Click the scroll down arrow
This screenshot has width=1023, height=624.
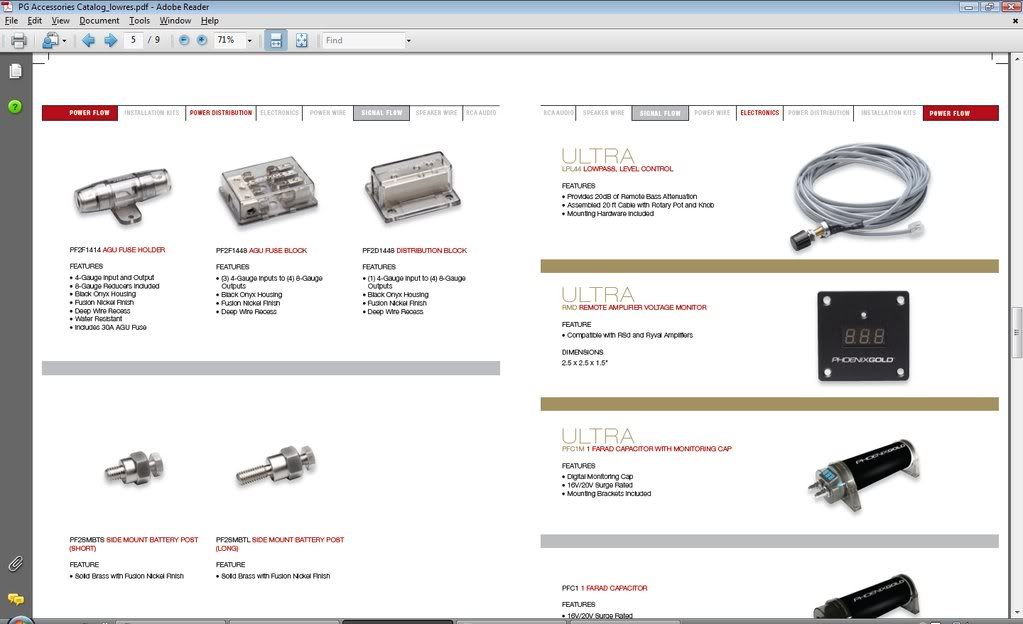[x=1016, y=613]
